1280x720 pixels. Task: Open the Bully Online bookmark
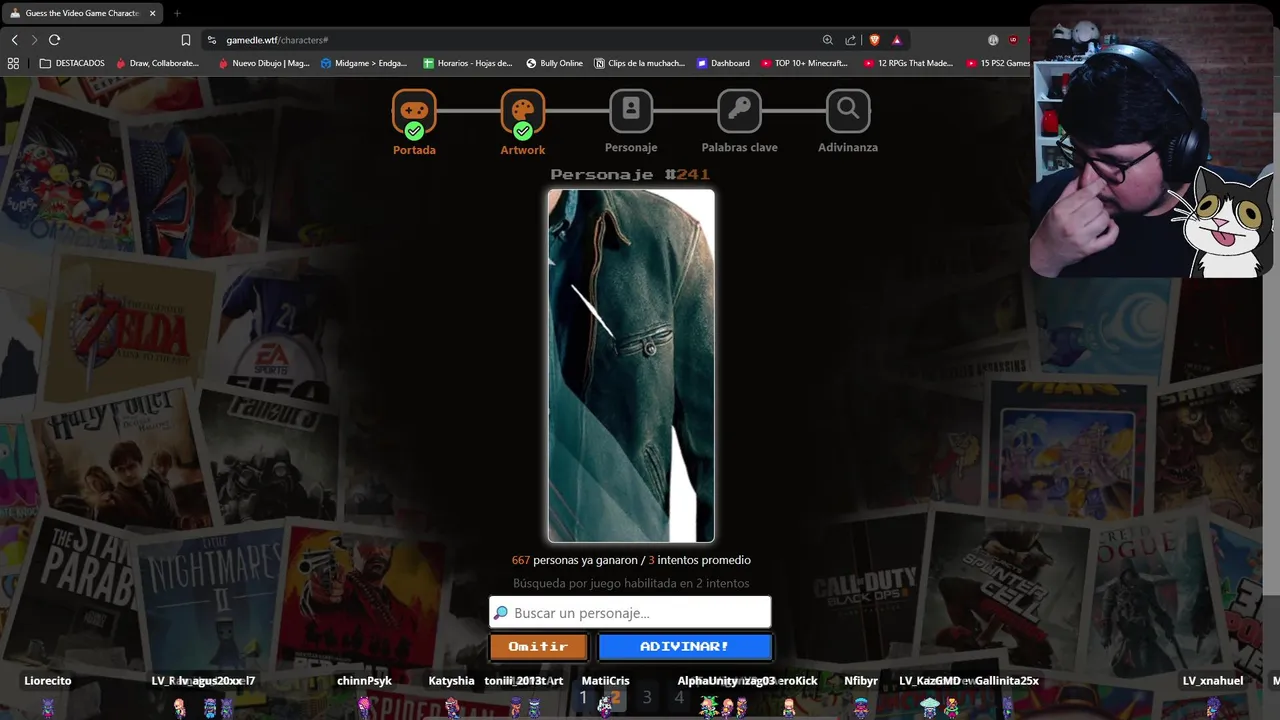pos(554,63)
